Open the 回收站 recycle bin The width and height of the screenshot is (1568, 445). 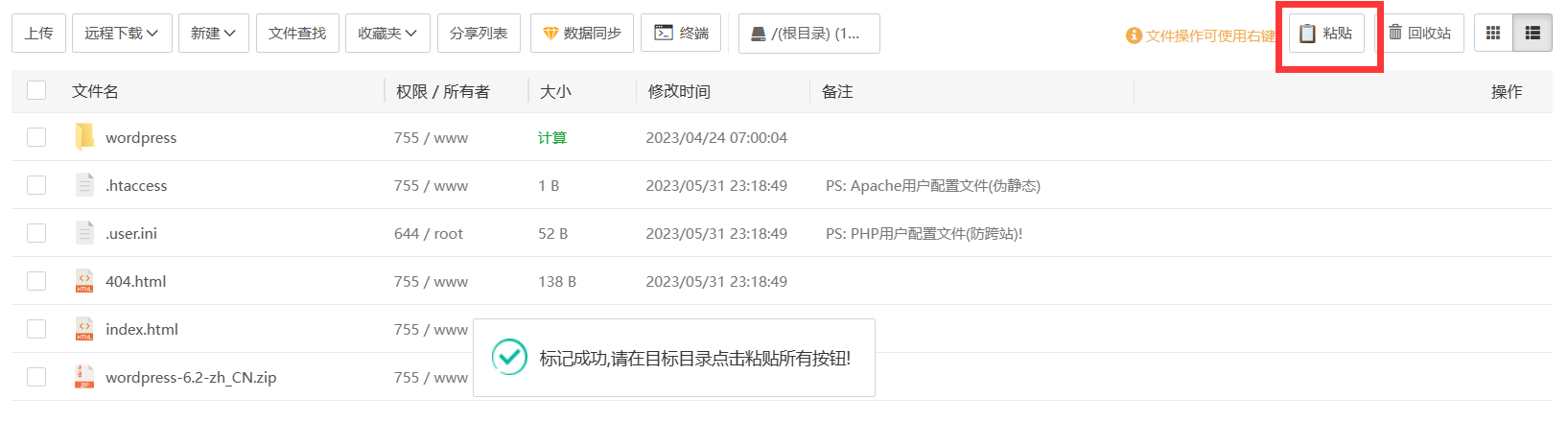click(1420, 34)
